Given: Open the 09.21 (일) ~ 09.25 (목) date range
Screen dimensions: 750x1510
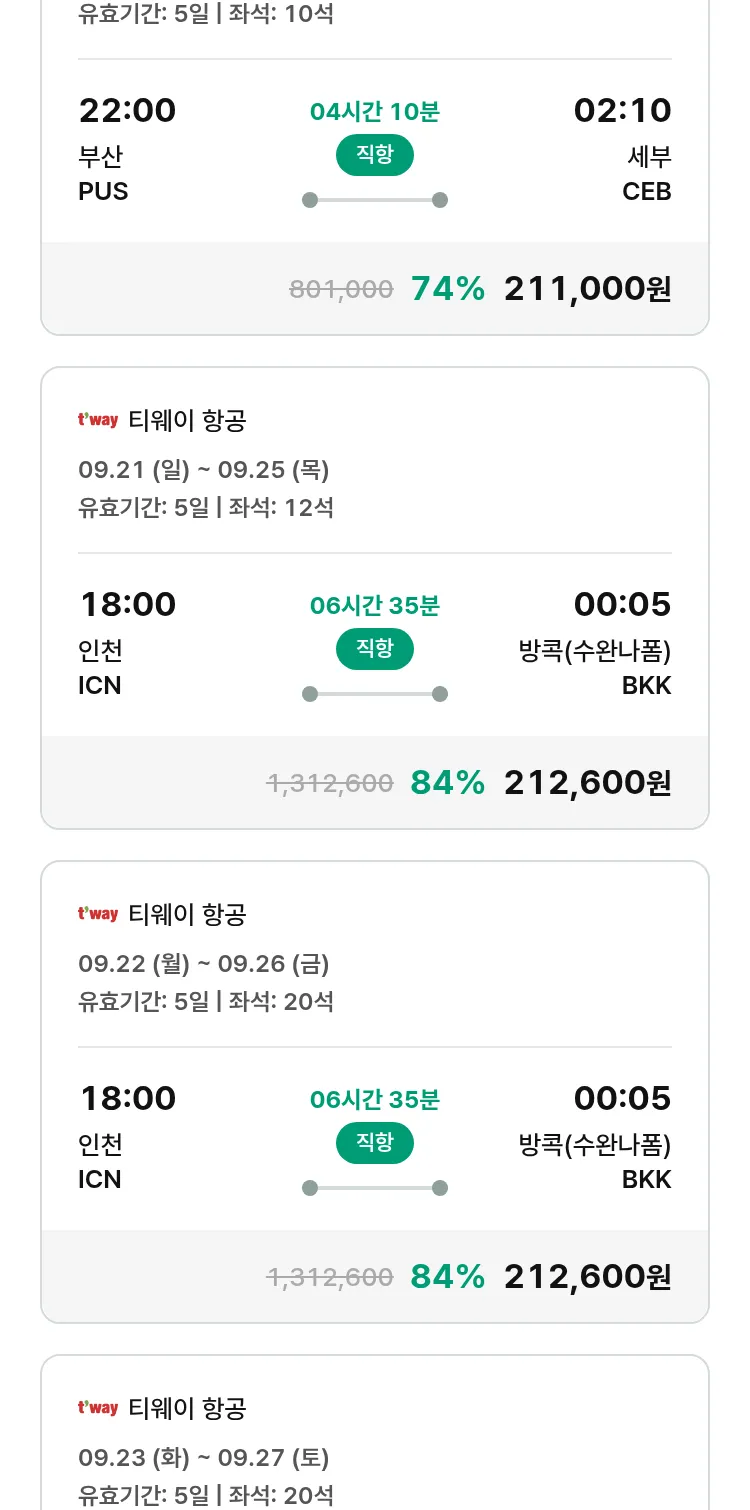Looking at the screenshot, I should (204, 470).
